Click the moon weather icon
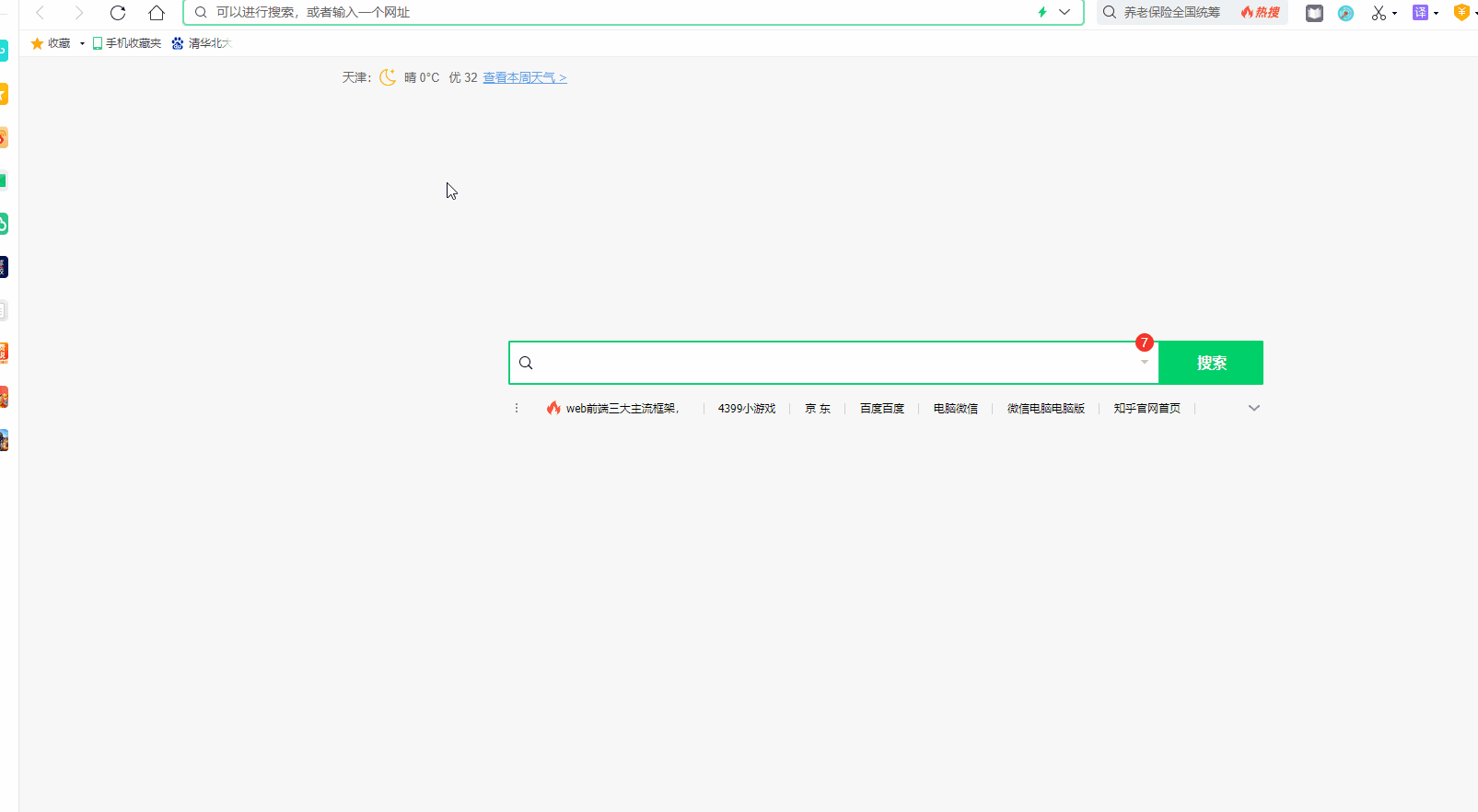This screenshot has height=812, width=1478. click(388, 77)
